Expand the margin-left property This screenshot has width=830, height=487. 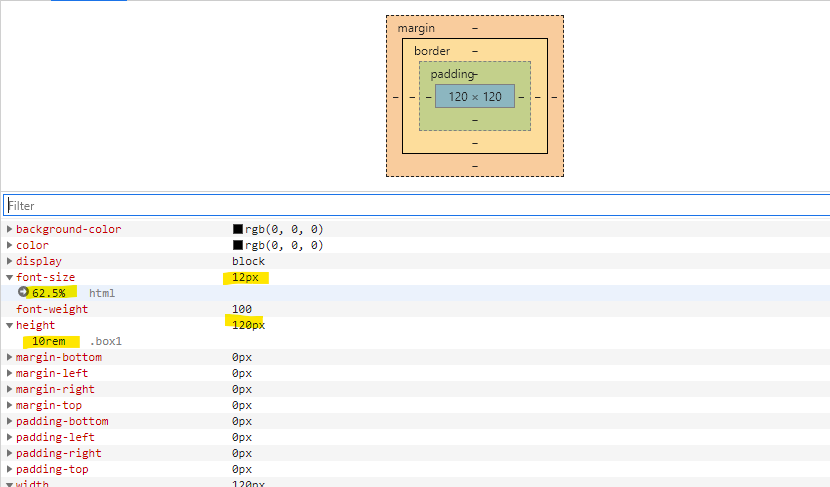[9, 373]
